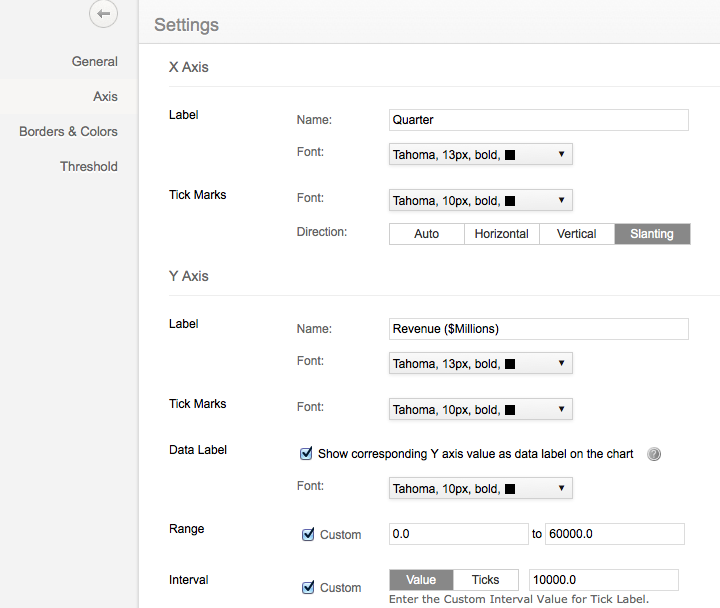Click the range maximum field showing 60000.0
The width and height of the screenshot is (720, 608).
click(614, 534)
